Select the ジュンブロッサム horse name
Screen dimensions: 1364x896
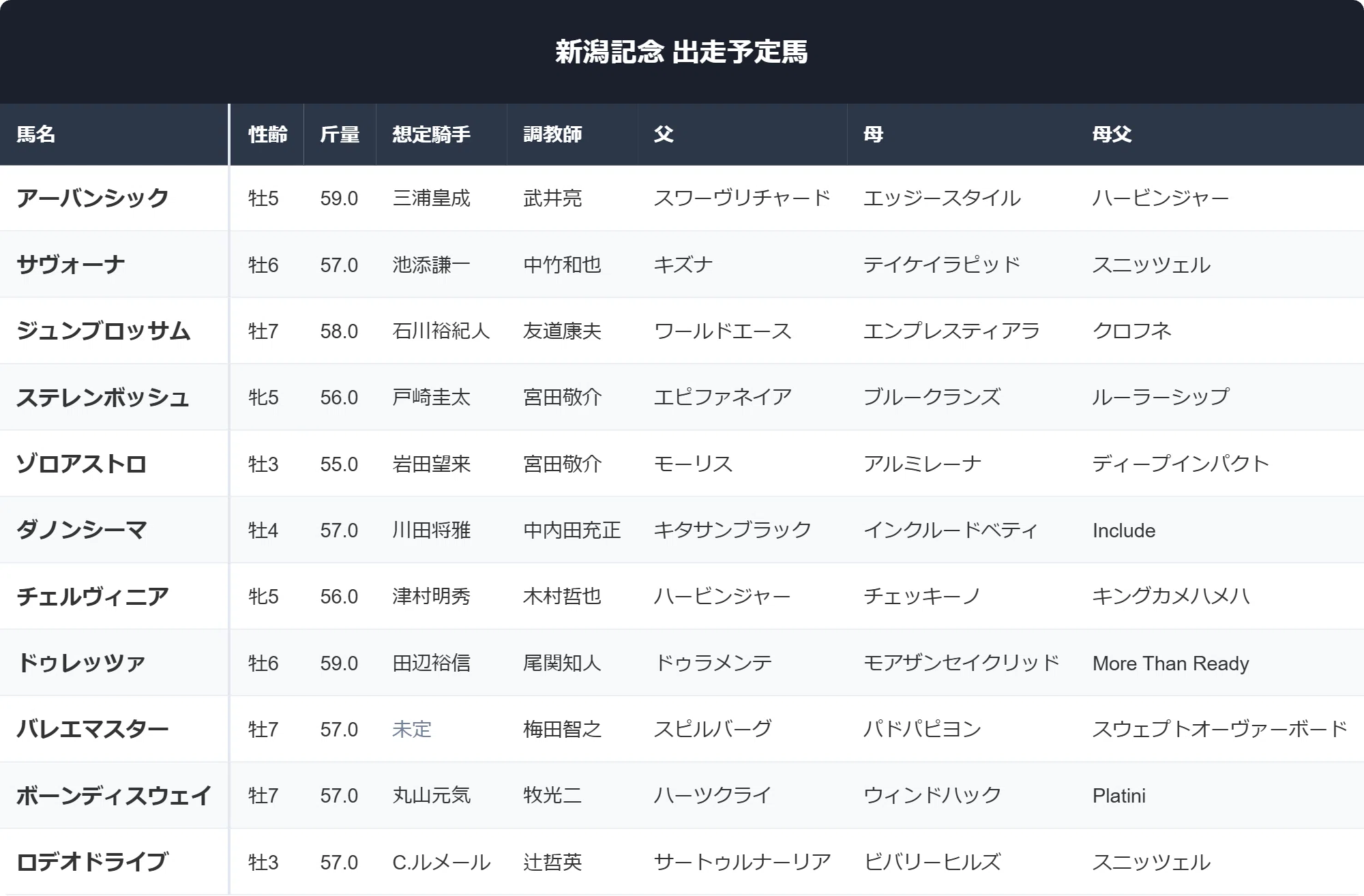point(103,331)
